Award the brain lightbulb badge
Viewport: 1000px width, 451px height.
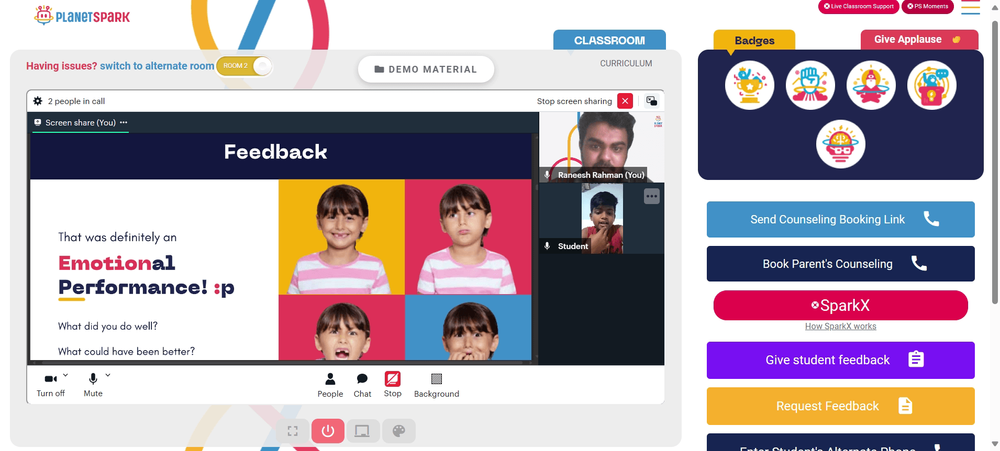841,144
